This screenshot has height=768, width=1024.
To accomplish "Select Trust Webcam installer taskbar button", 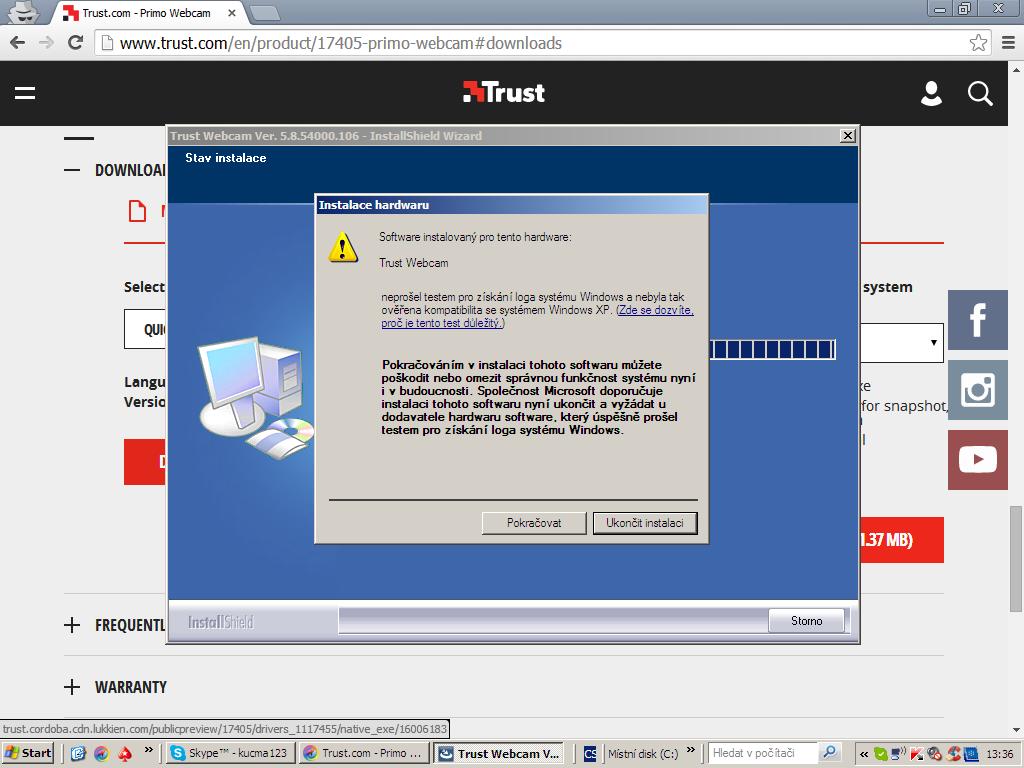I will [x=499, y=753].
